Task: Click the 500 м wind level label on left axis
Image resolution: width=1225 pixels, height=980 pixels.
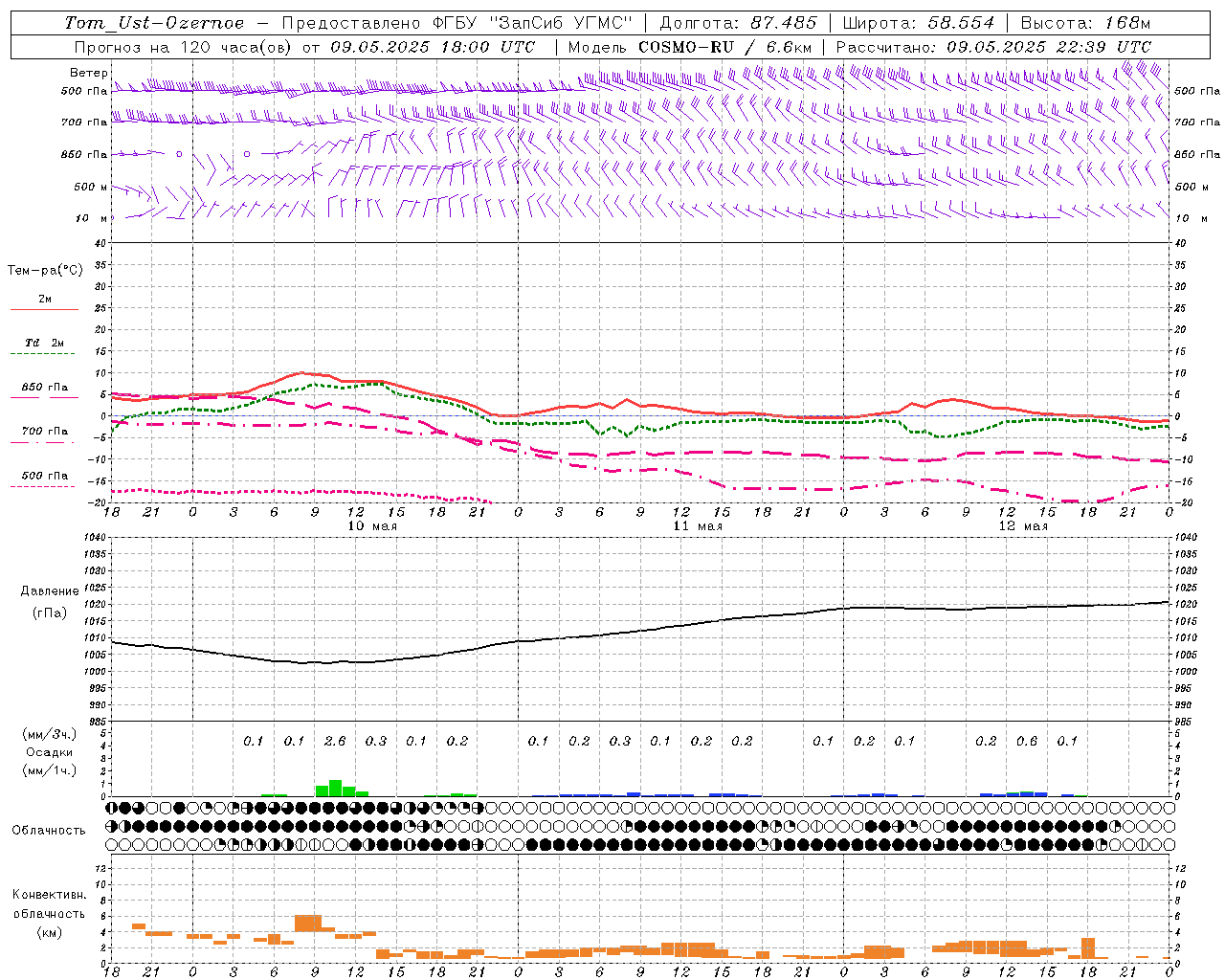Action: tap(92, 187)
